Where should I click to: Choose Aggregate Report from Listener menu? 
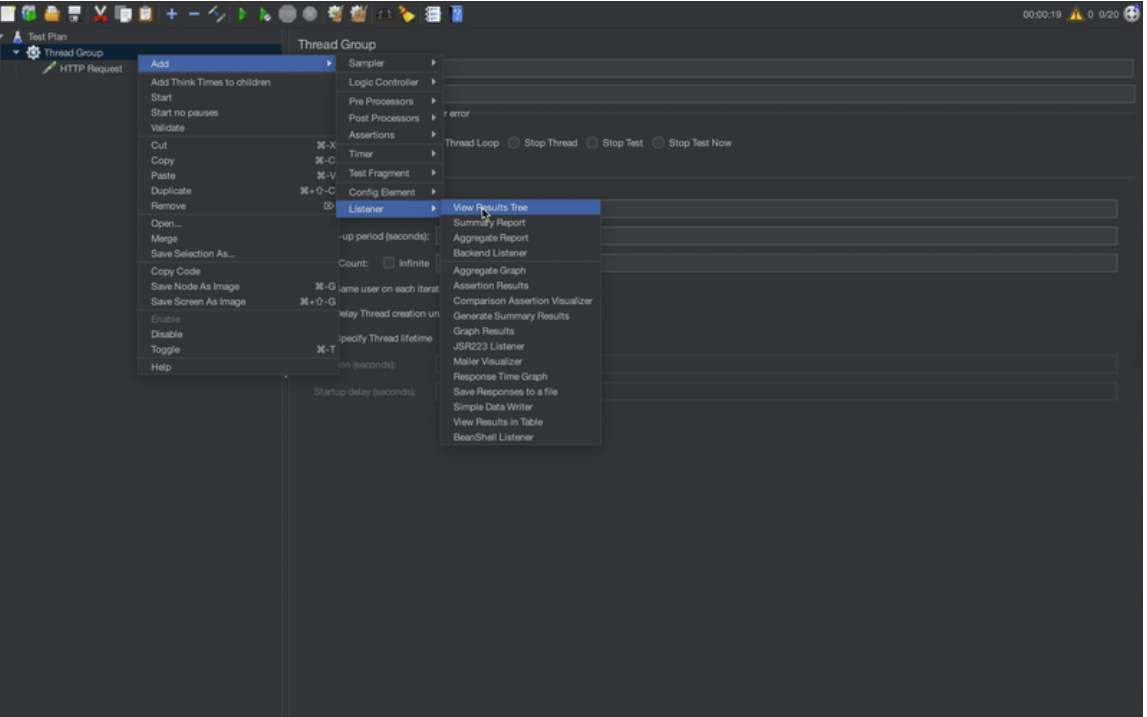coord(490,238)
